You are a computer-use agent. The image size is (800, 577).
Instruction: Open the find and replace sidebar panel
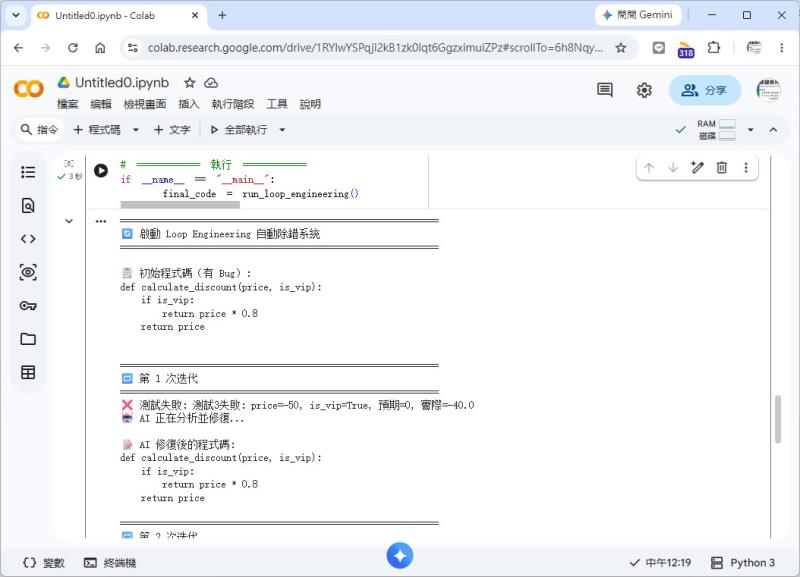[28, 206]
